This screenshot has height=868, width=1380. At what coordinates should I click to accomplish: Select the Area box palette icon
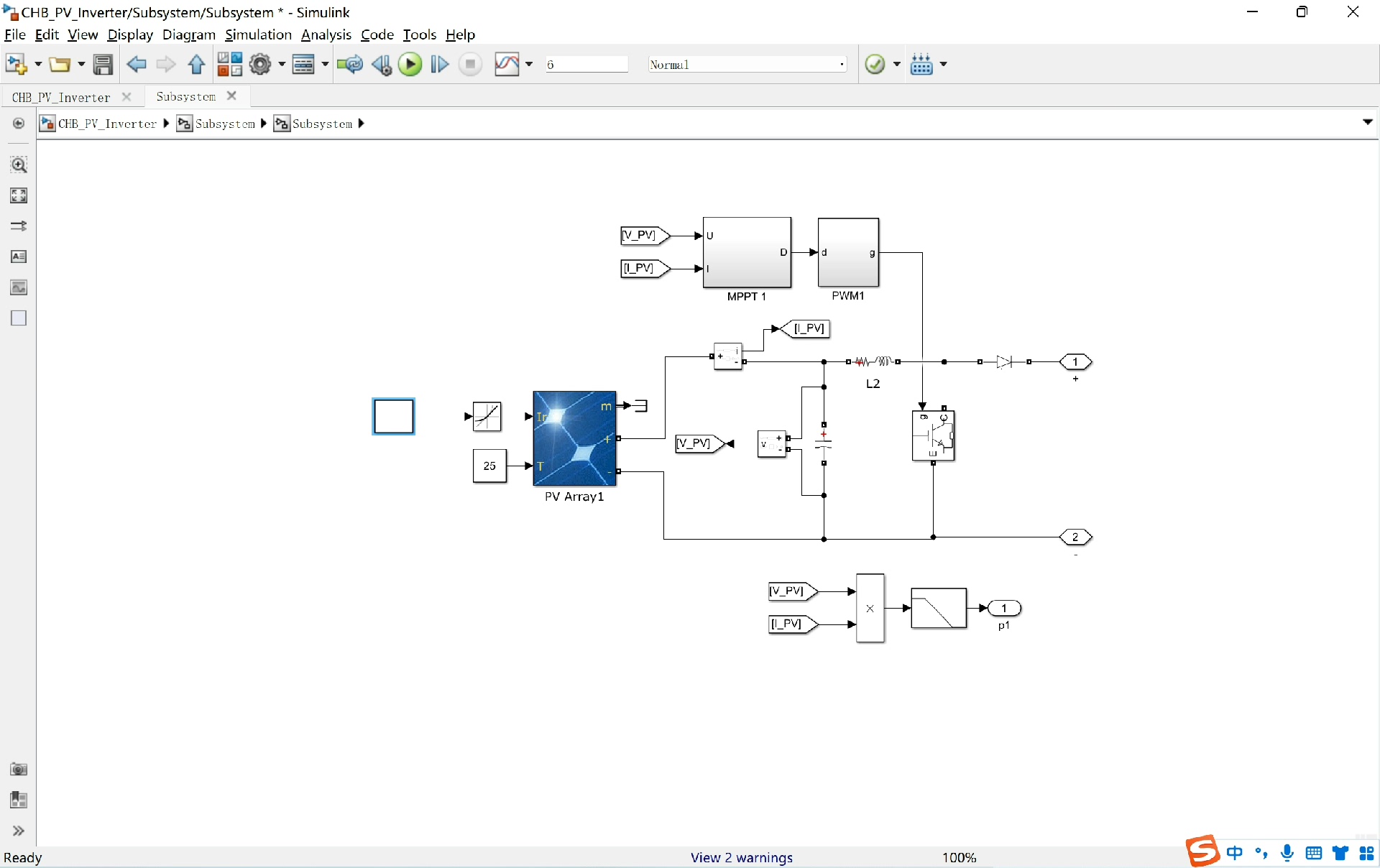(19, 318)
